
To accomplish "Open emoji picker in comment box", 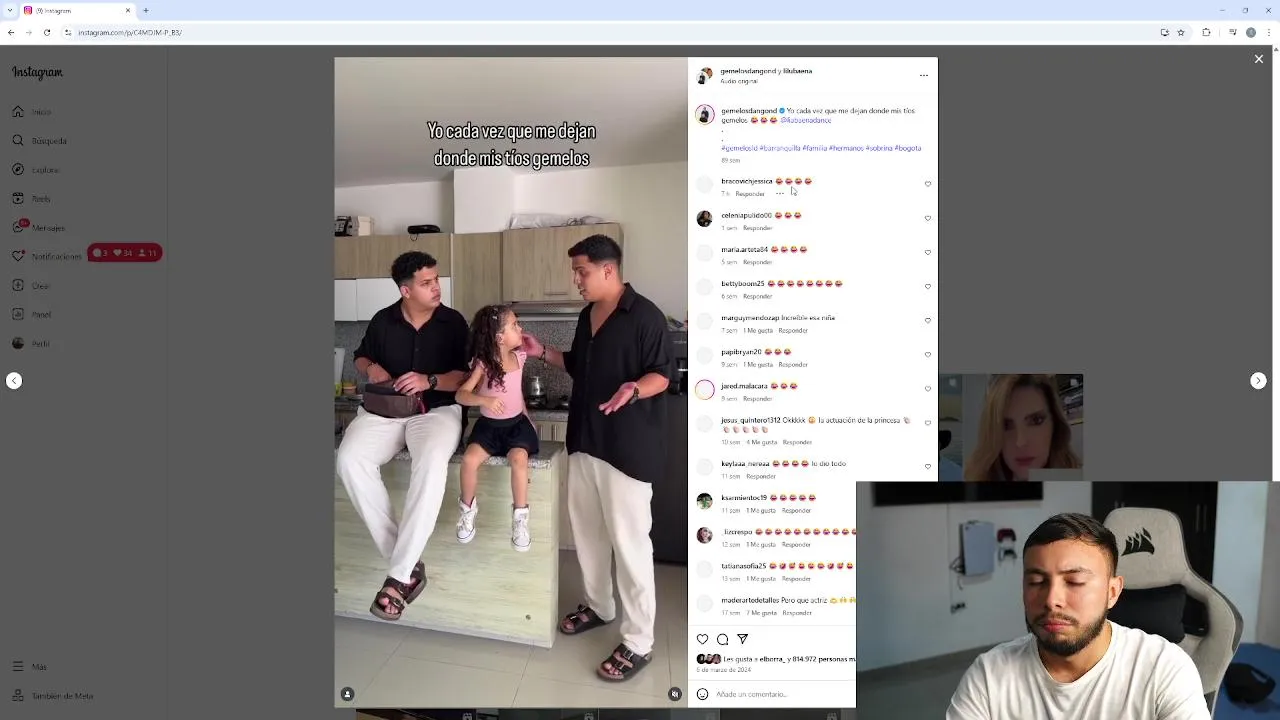I will point(702,694).
